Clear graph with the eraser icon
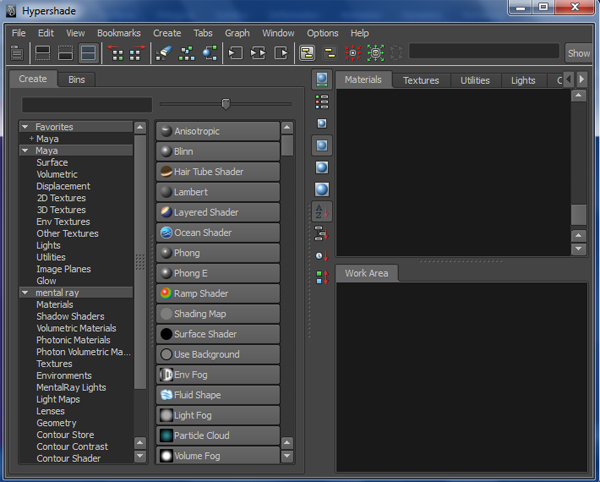 click(164, 53)
